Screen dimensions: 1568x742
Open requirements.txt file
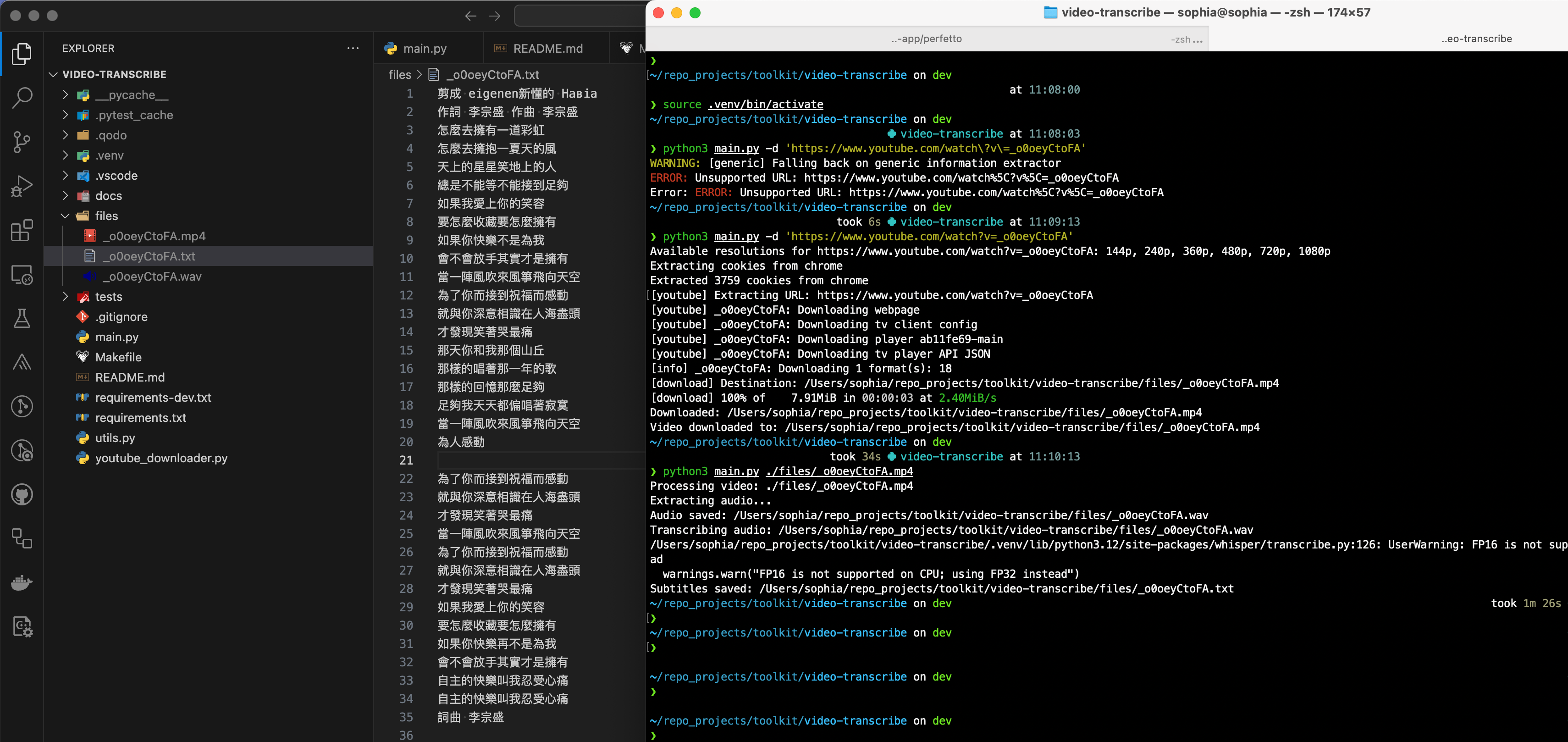[x=208, y=418]
